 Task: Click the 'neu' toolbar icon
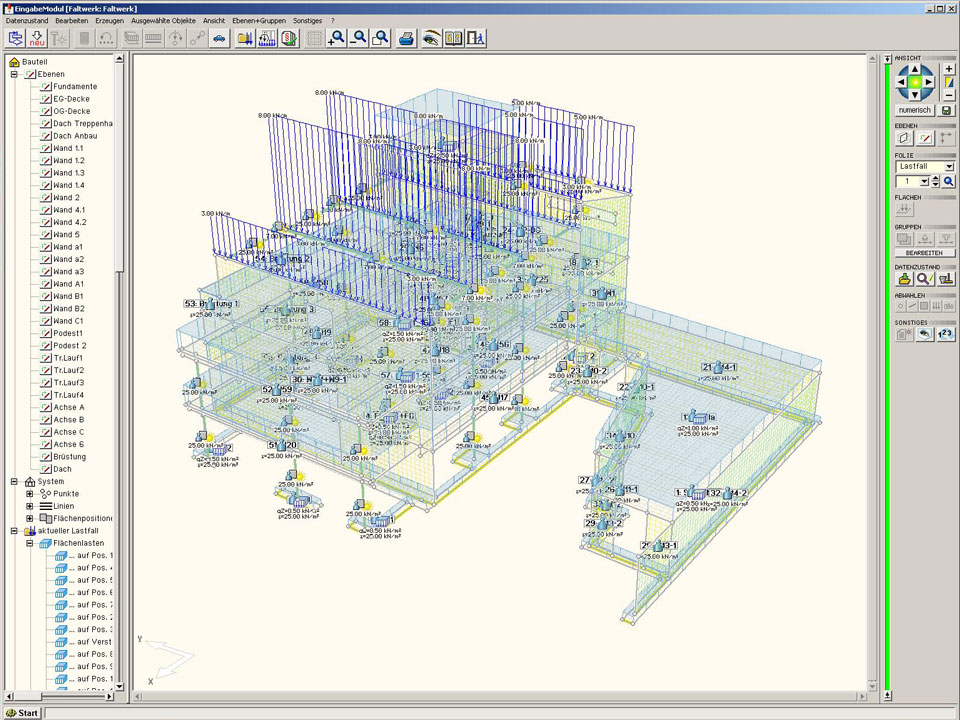point(38,39)
